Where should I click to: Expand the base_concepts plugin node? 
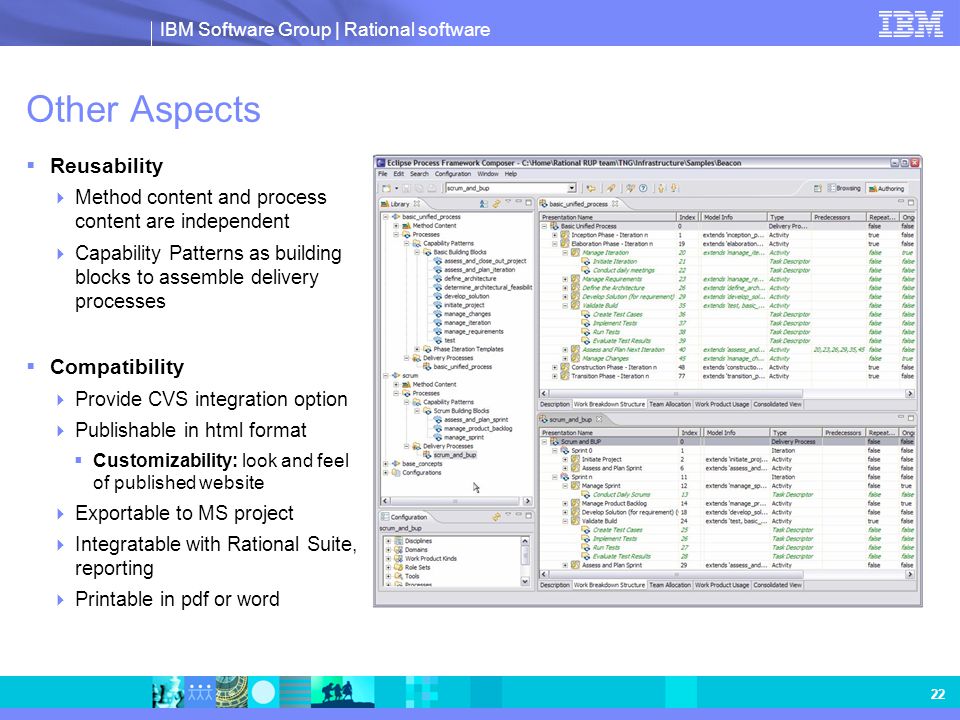[385, 464]
